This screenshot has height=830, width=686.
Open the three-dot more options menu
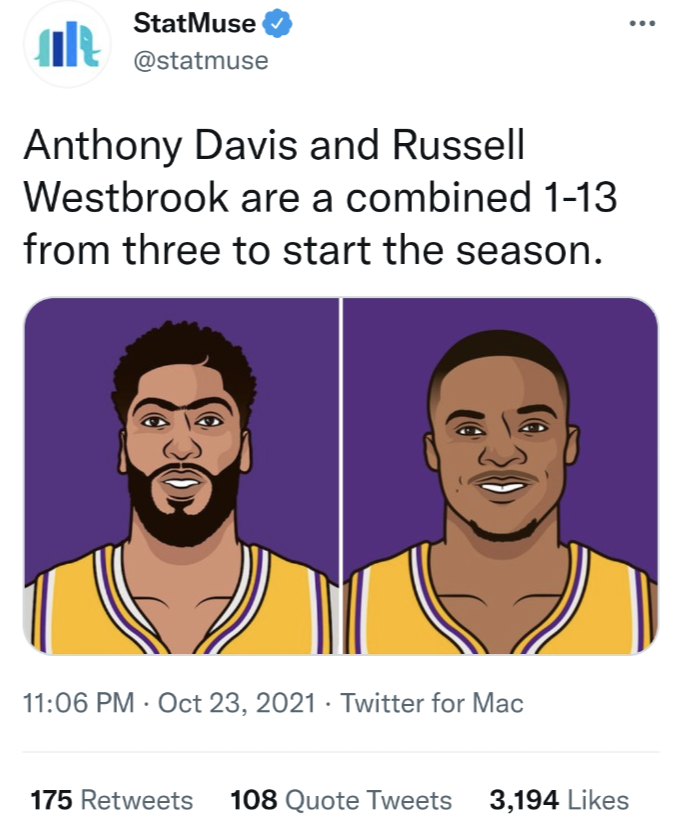(x=643, y=23)
